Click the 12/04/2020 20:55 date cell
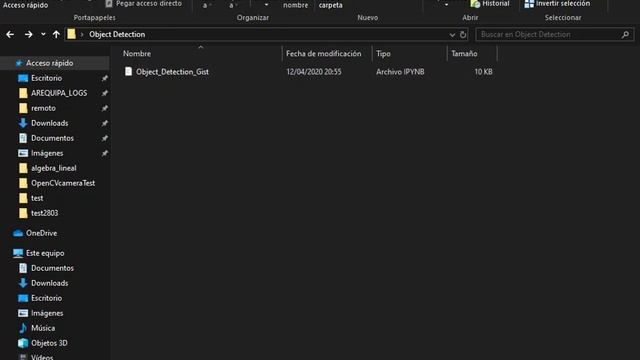 313,72
